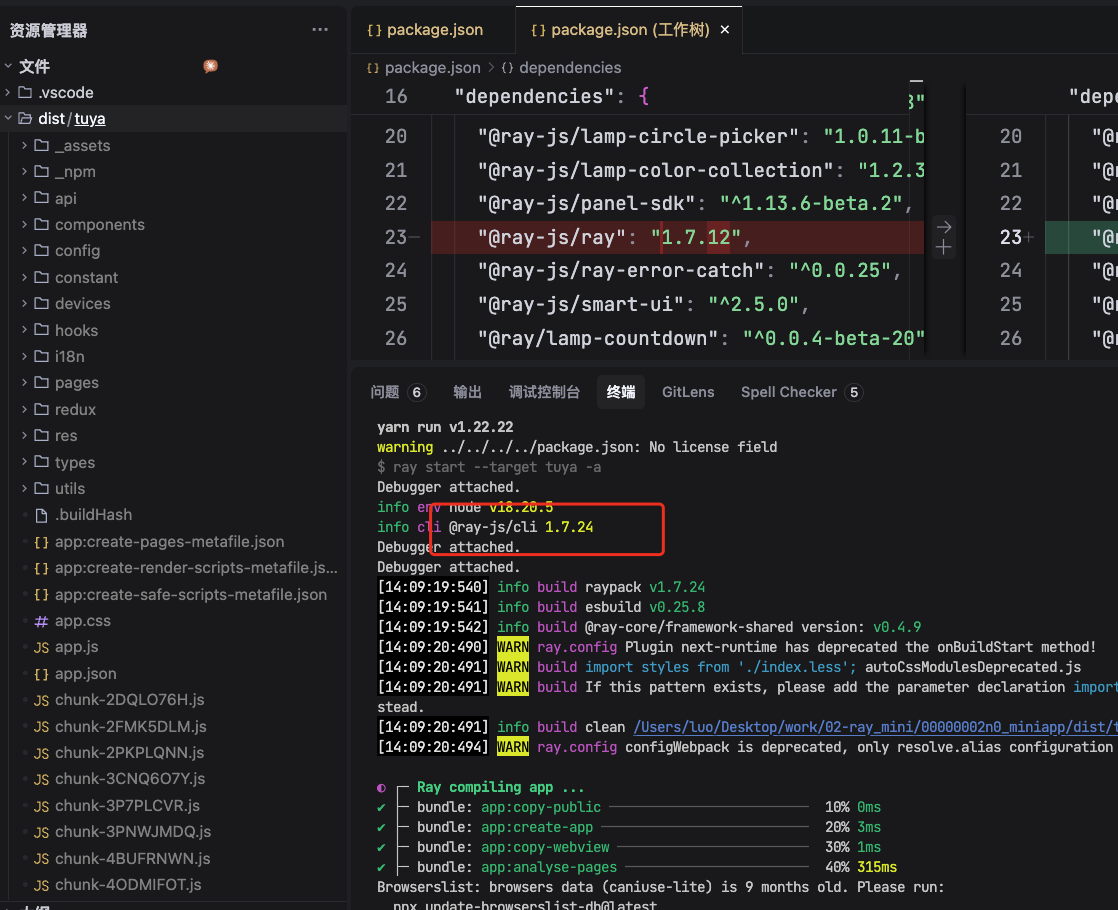Click the 资源管理器 sidebar title
1118x910 pixels.
[x=48, y=31]
